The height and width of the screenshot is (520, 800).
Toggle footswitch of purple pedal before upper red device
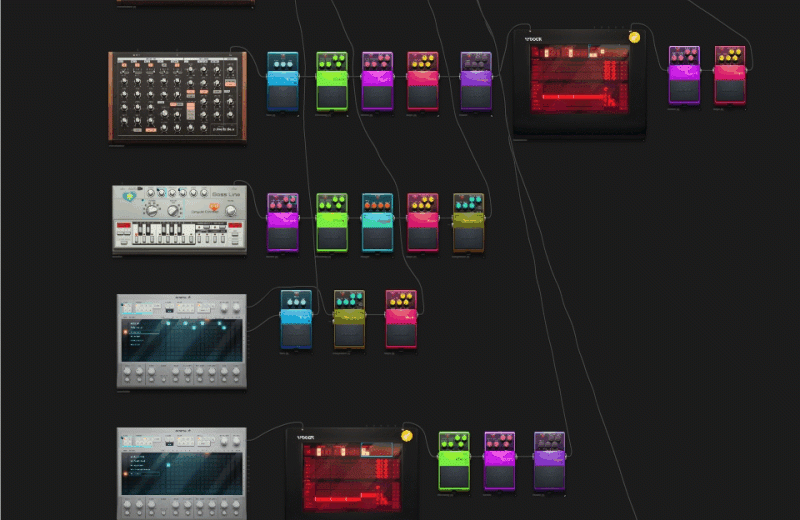coord(476,97)
